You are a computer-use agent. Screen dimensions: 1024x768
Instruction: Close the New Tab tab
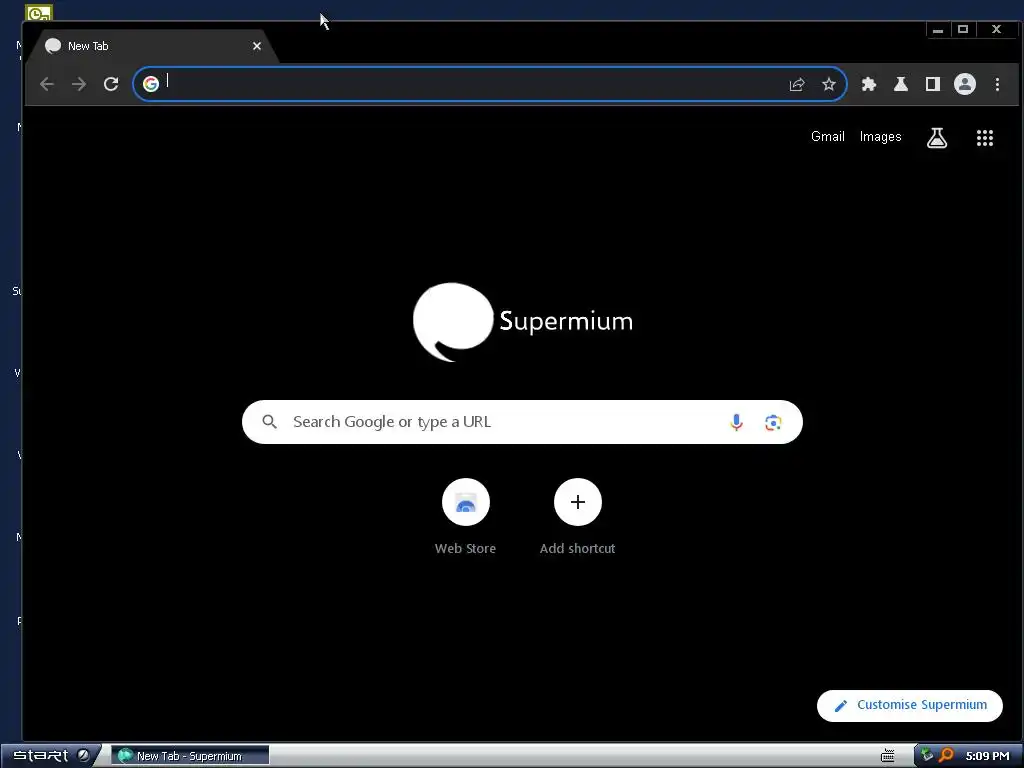coord(257,46)
